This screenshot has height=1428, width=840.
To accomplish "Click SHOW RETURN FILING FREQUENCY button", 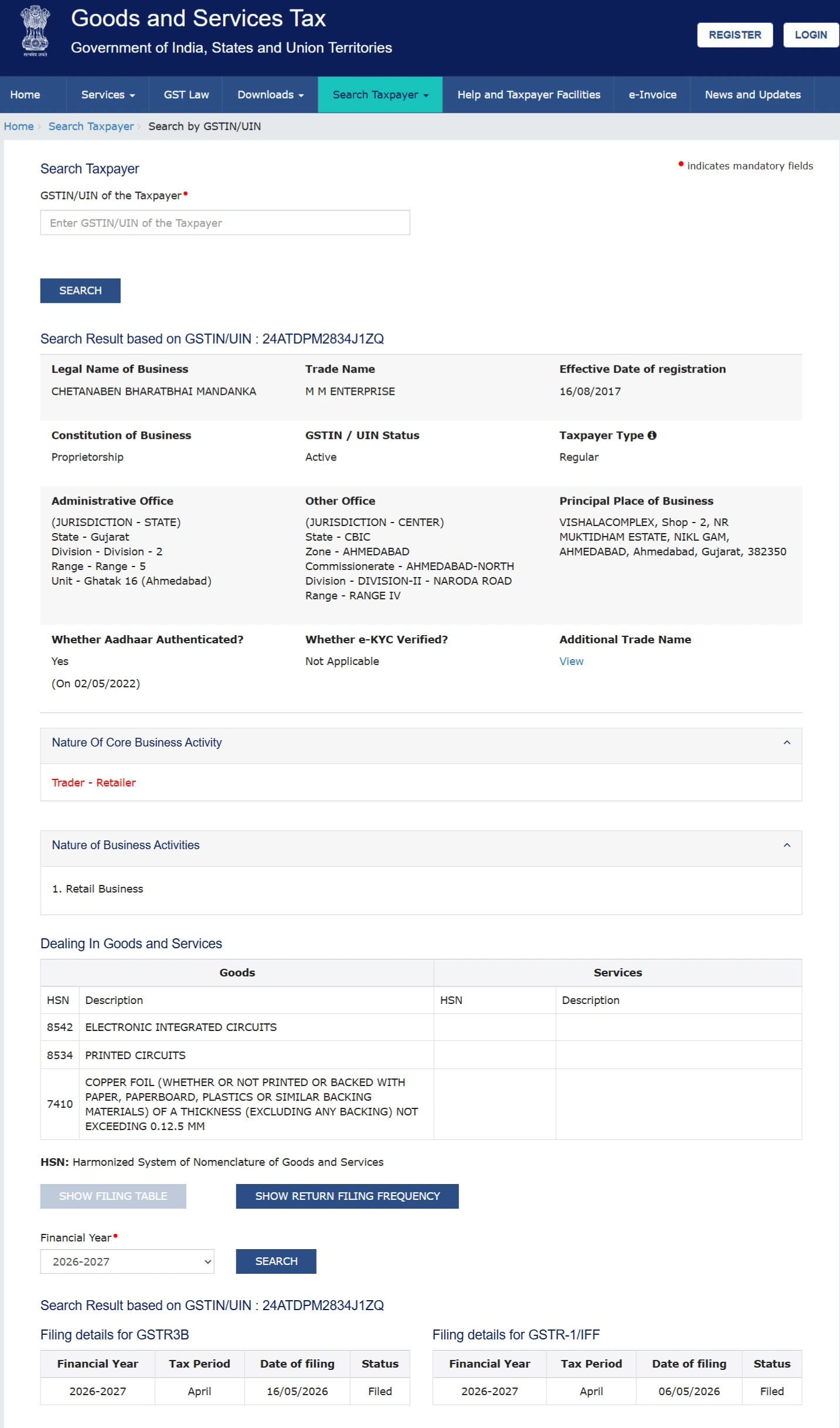I will pyautogui.click(x=347, y=1196).
